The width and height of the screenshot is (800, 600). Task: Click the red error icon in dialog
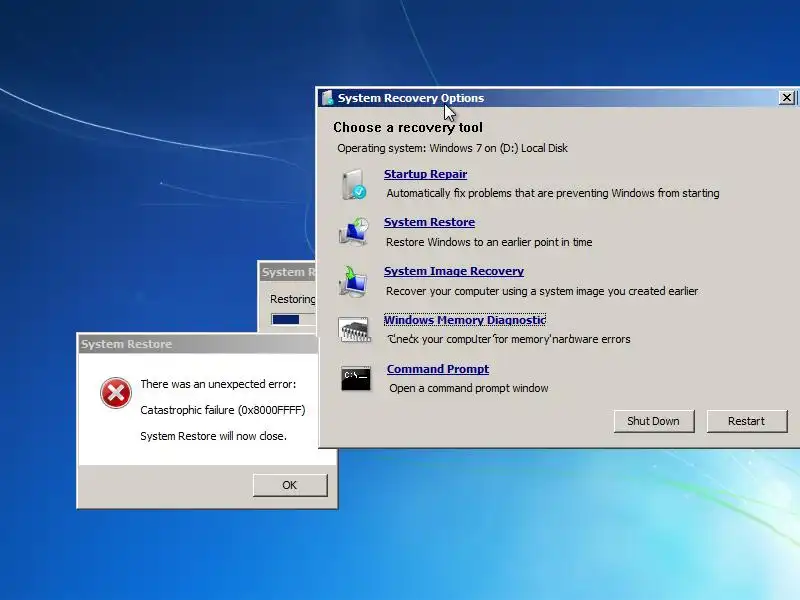[116, 393]
